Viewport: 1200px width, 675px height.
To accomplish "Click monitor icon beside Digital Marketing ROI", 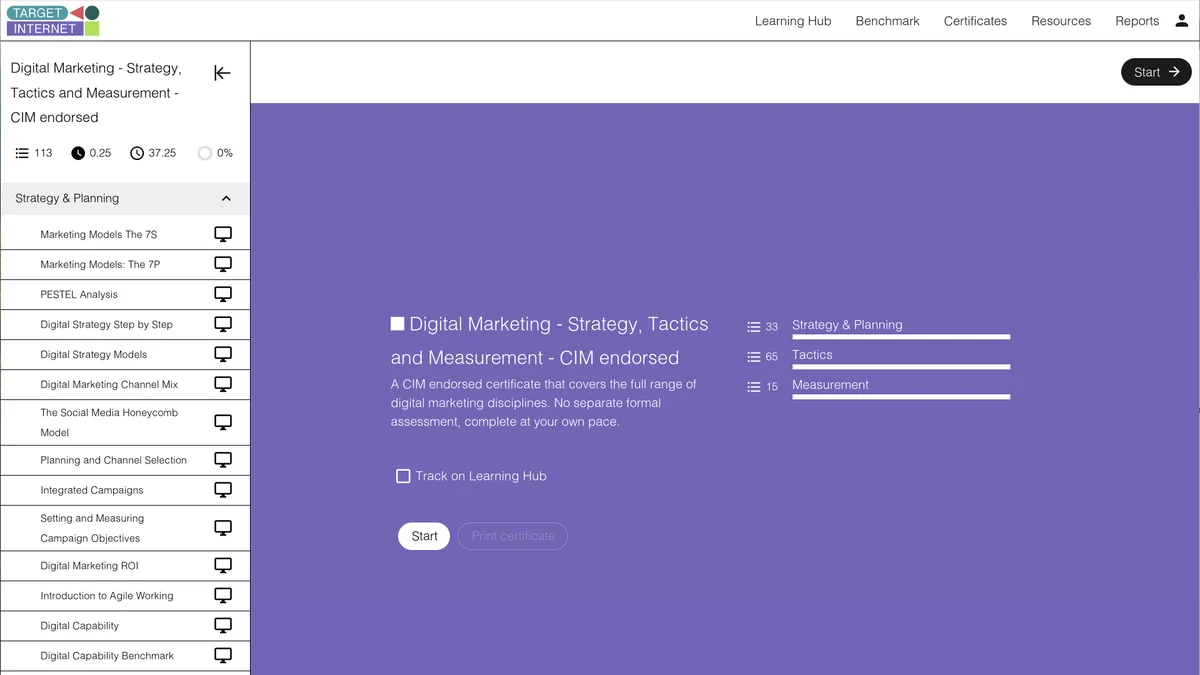I will [x=223, y=566].
